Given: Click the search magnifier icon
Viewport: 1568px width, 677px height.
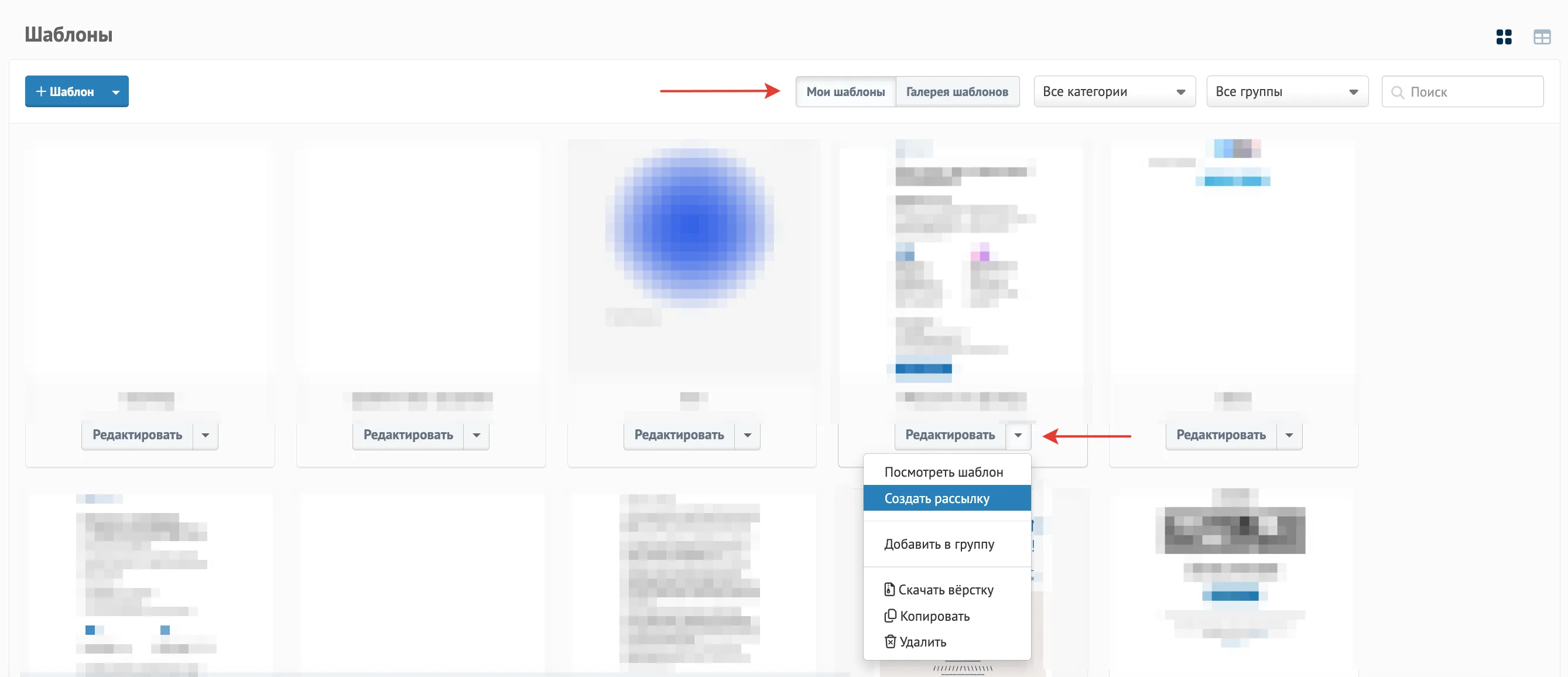Looking at the screenshot, I should (1398, 92).
